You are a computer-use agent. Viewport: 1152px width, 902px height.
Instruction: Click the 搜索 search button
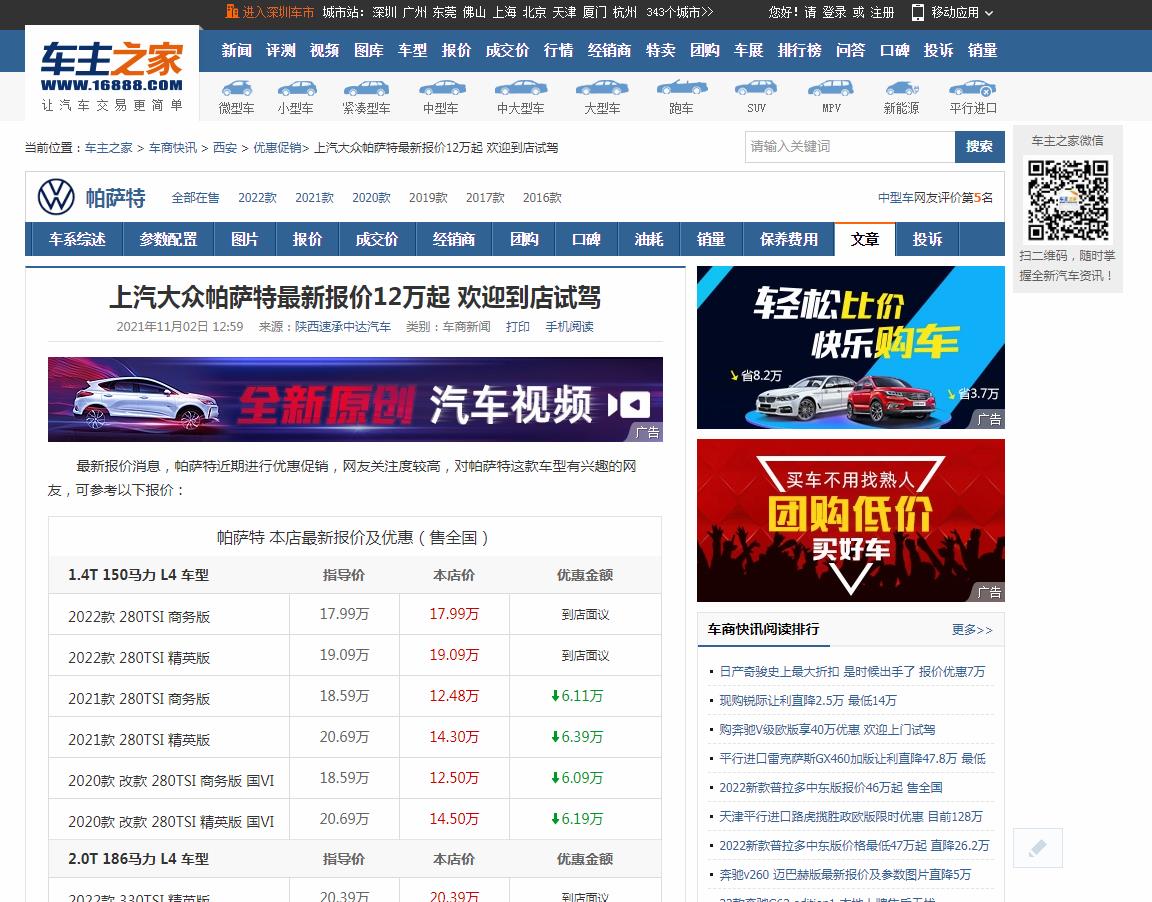coord(979,146)
